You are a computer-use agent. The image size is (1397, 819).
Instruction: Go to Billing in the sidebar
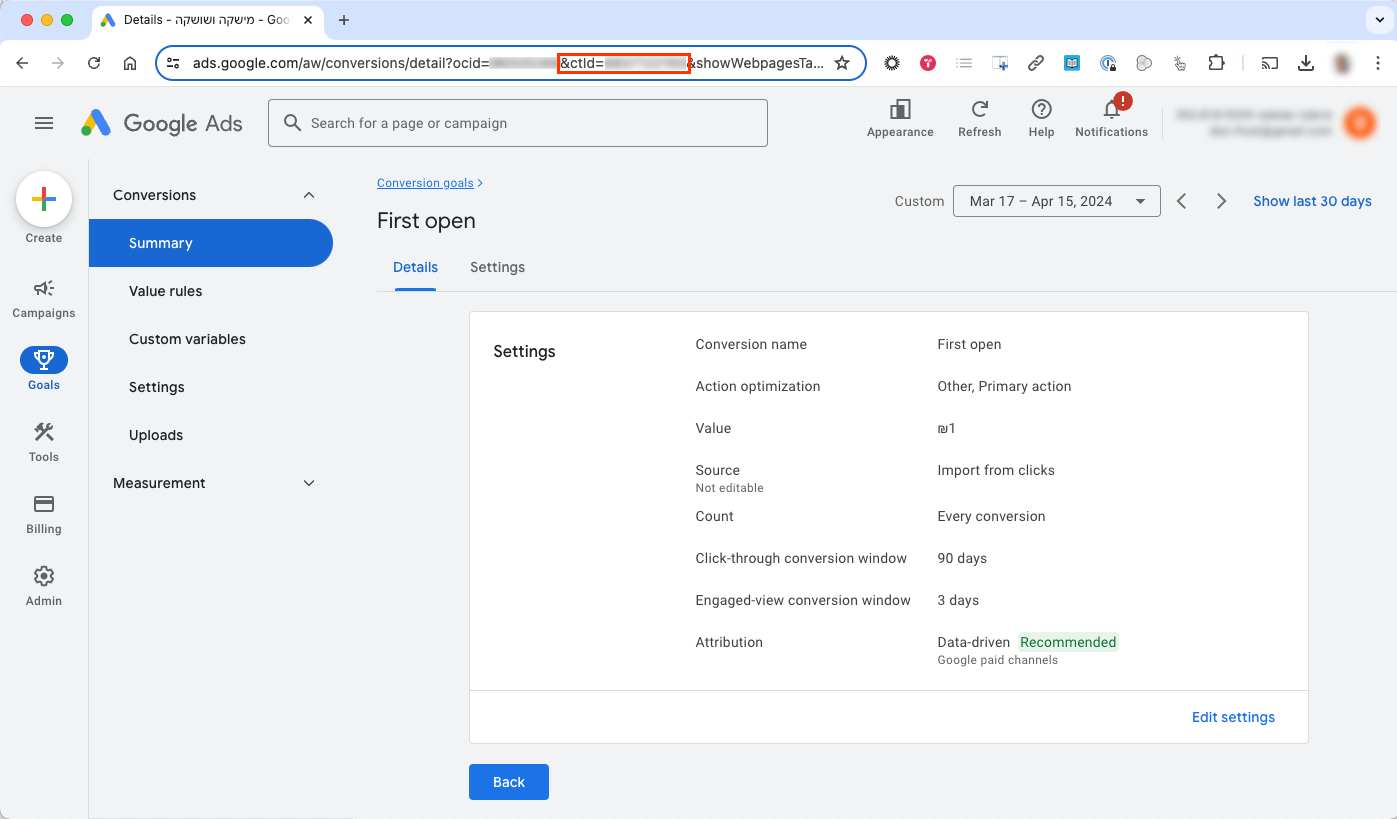[x=44, y=513]
